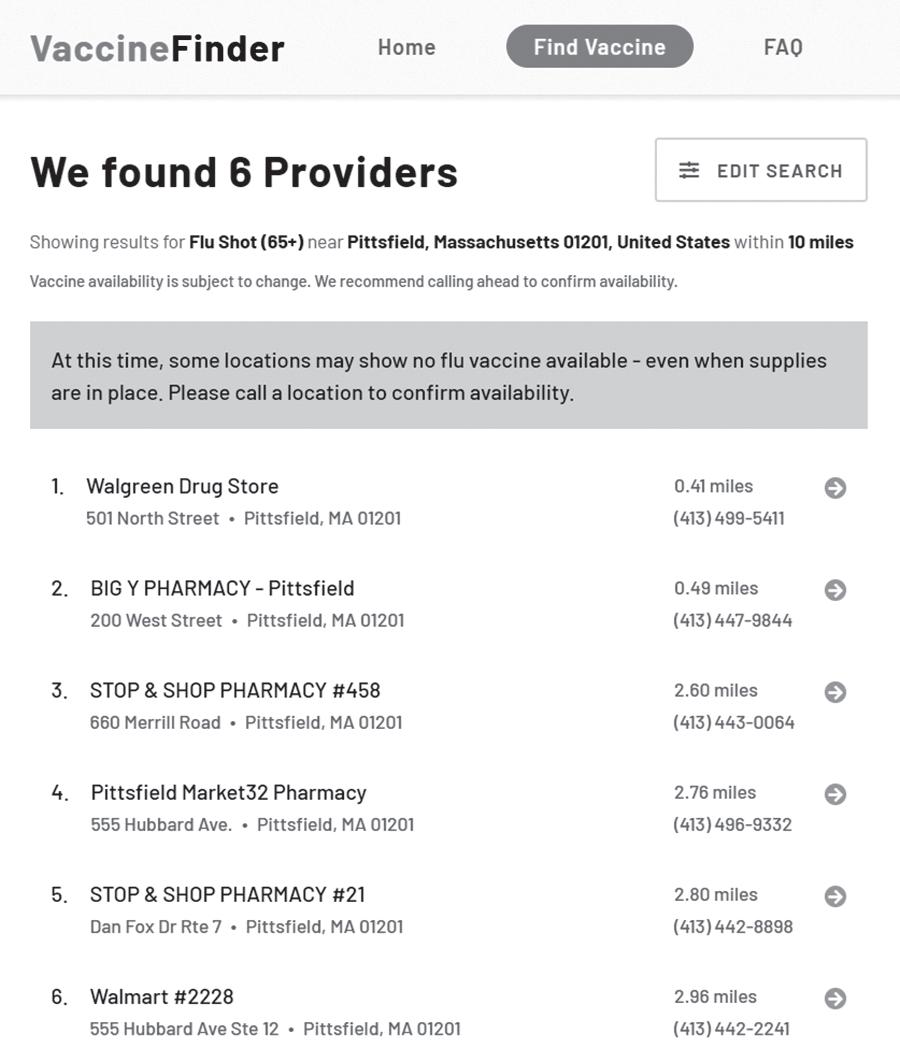Open BIG Y PHARMACY - Pittsfield listing
The width and height of the screenshot is (900, 1062).
[222, 589]
